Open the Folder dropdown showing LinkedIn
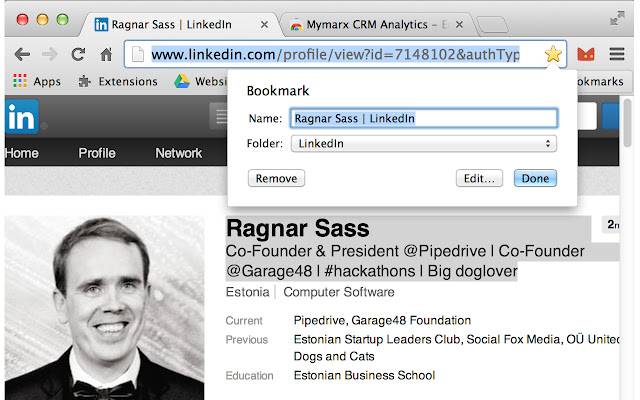The image size is (640, 400). (x=424, y=144)
